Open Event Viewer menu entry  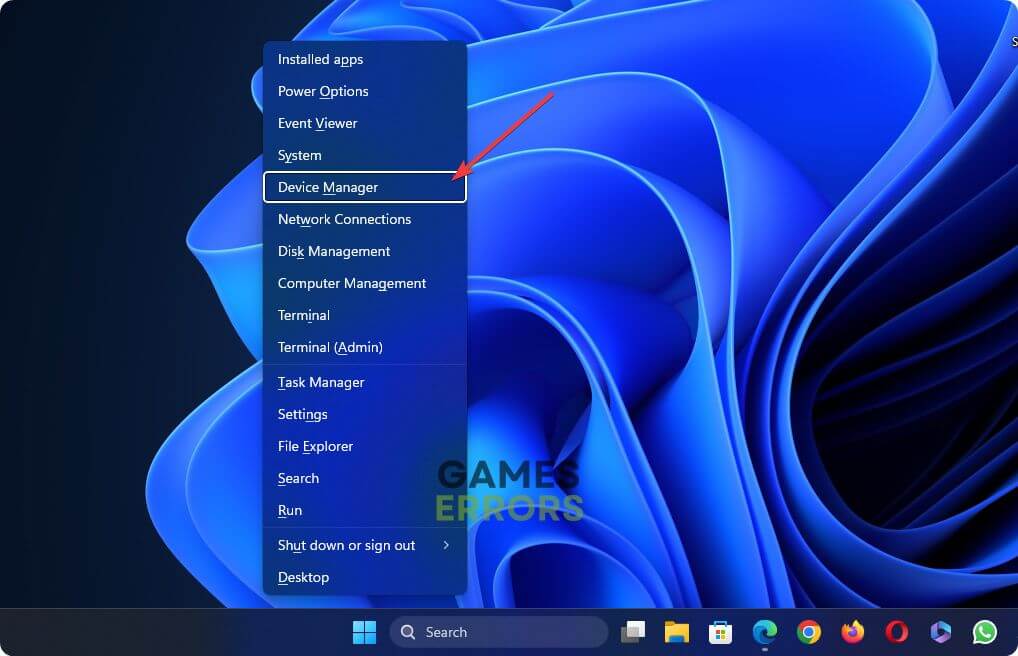pyautogui.click(x=364, y=124)
